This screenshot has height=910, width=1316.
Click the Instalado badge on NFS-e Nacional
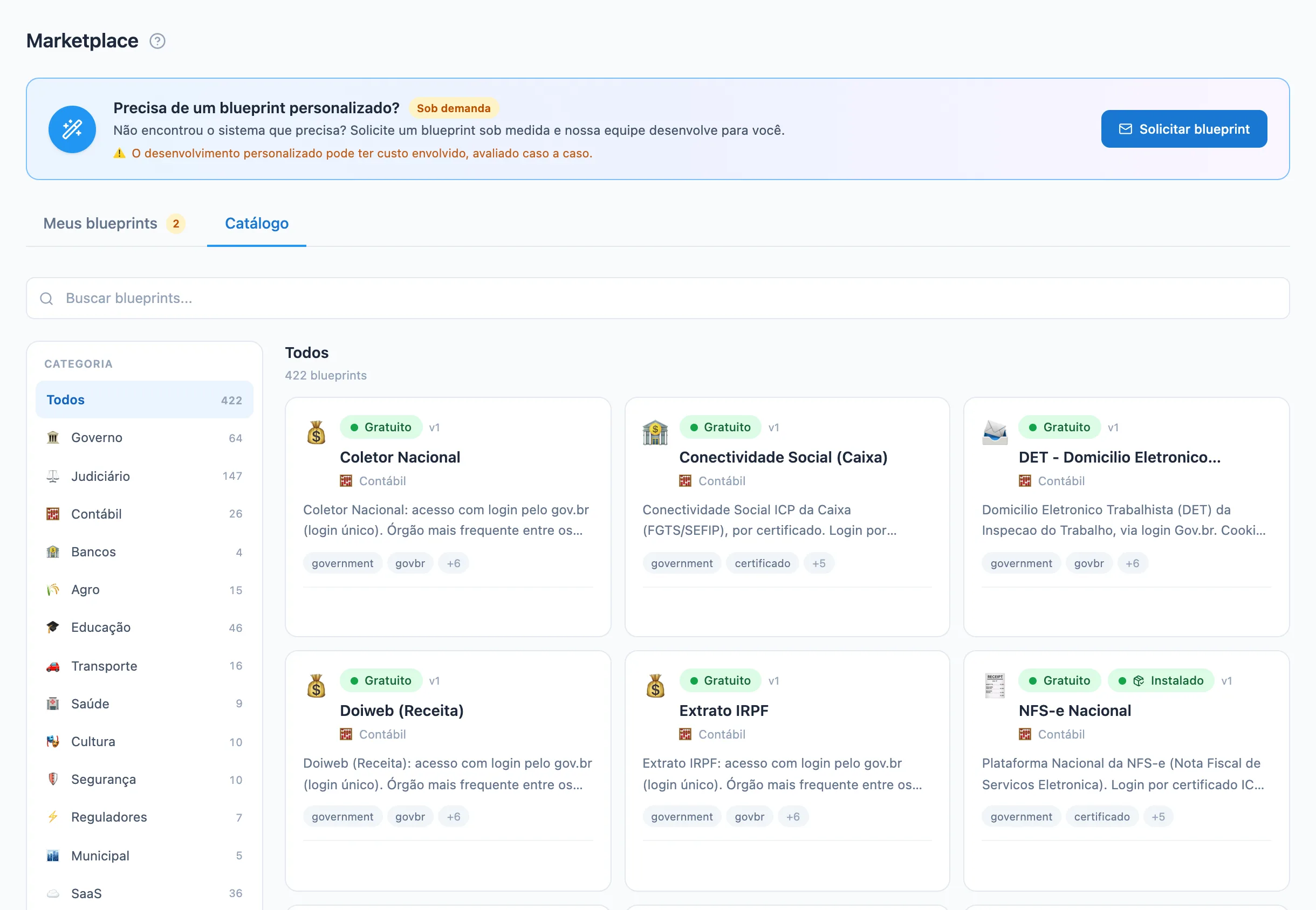click(1161, 681)
